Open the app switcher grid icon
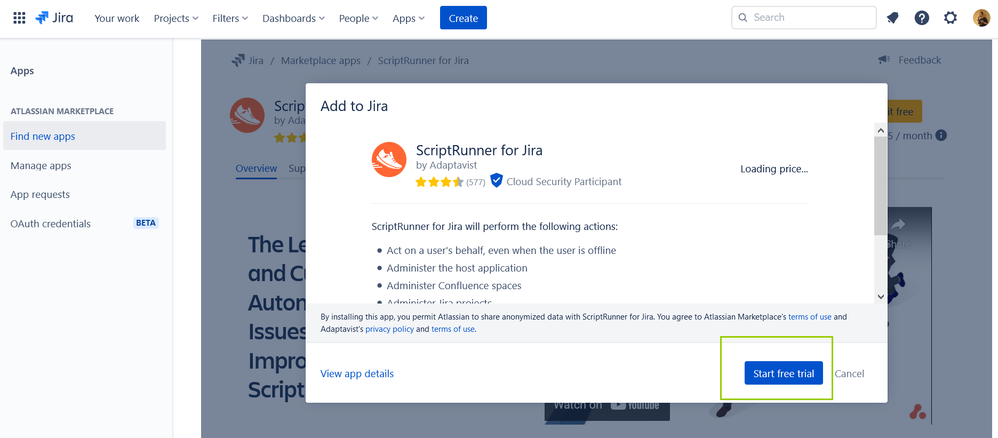Image resolution: width=998 pixels, height=438 pixels. click(19, 18)
